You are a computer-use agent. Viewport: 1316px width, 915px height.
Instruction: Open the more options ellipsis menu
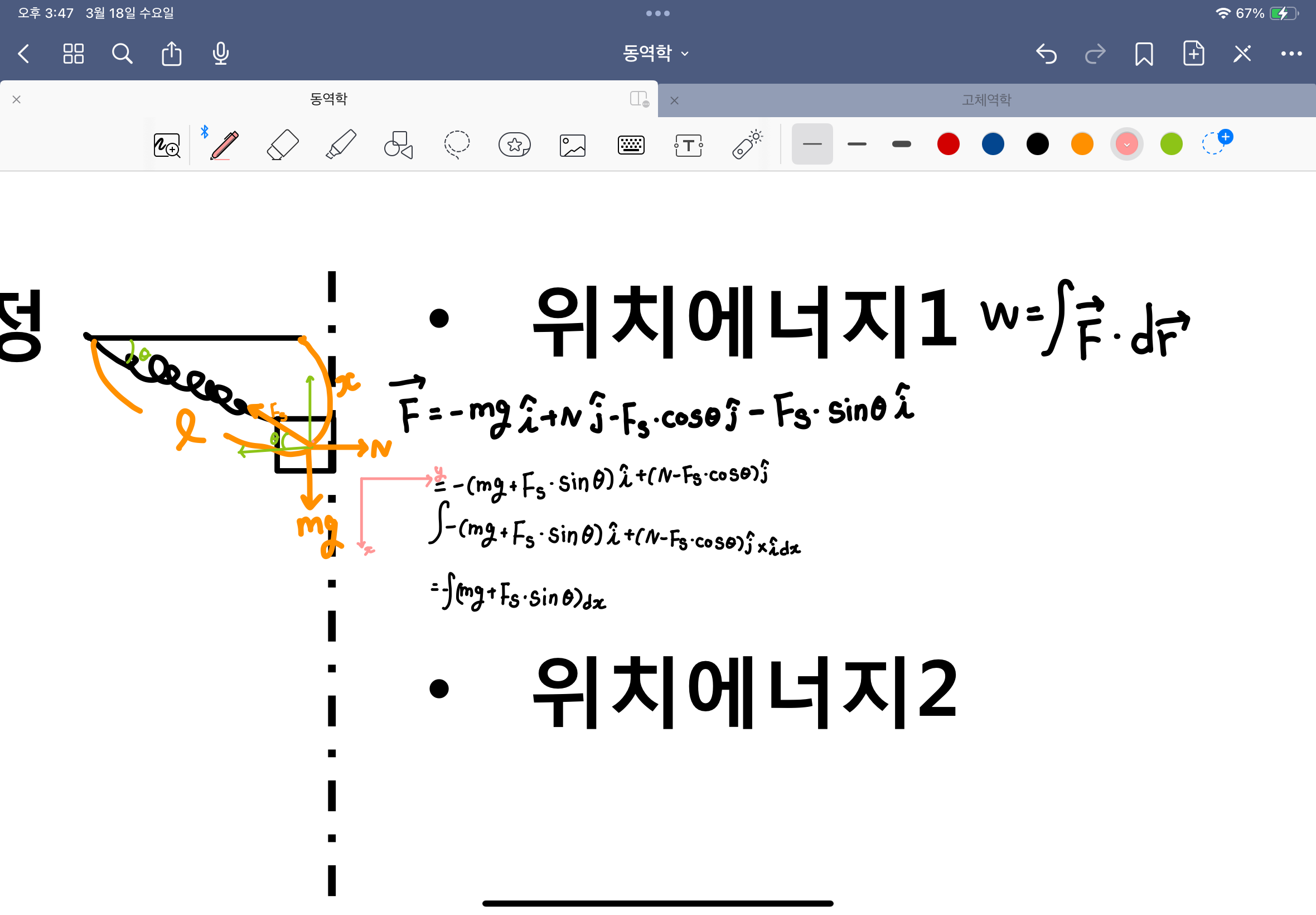coord(1291,54)
